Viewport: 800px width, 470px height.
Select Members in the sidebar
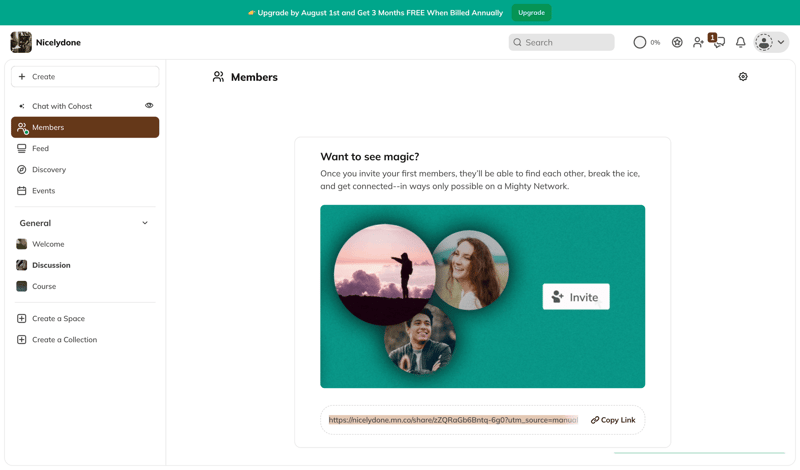tap(85, 127)
